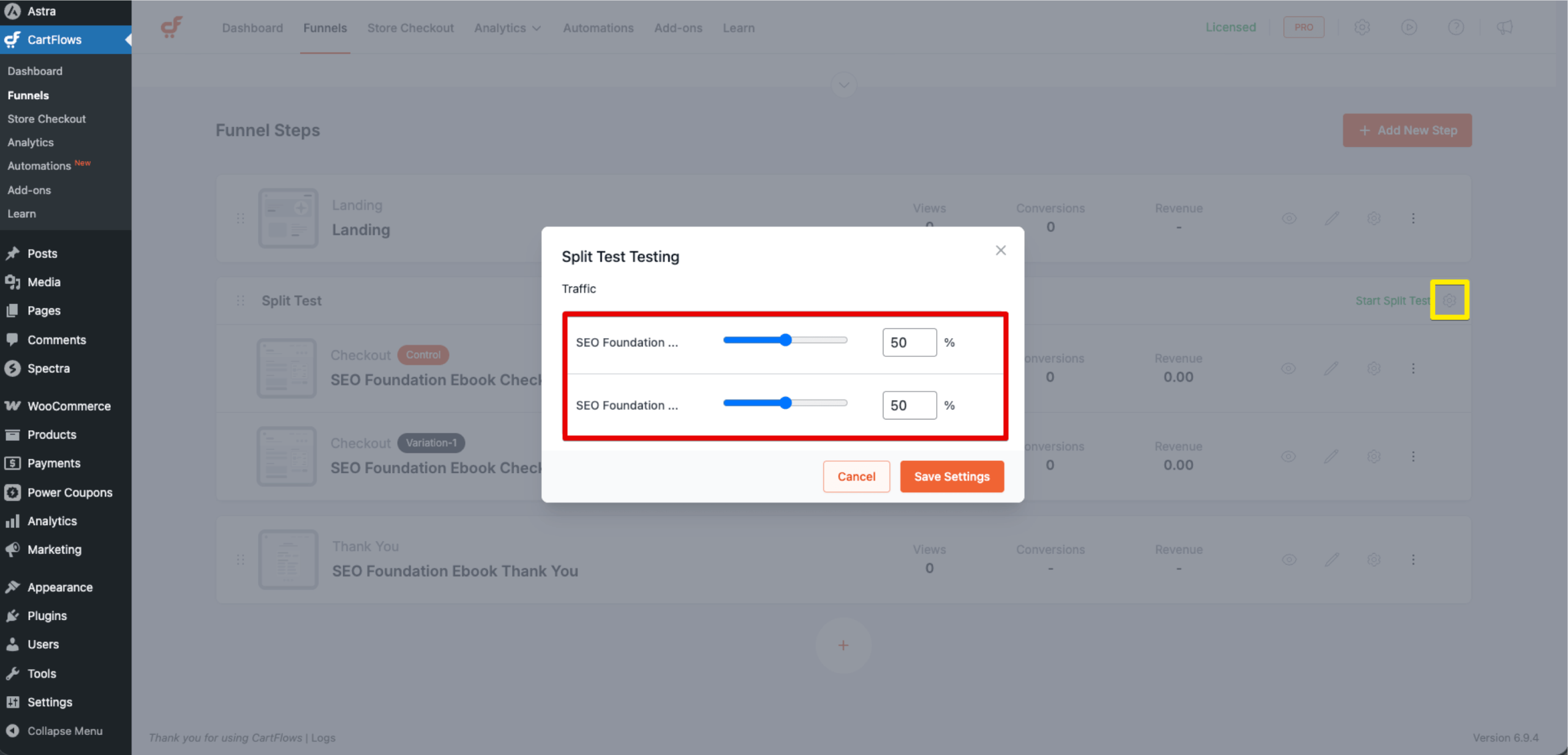Image resolution: width=1568 pixels, height=755 pixels.
Task: Switch to the Store Checkout tab
Action: pyautogui.click(x=410, y=28)
